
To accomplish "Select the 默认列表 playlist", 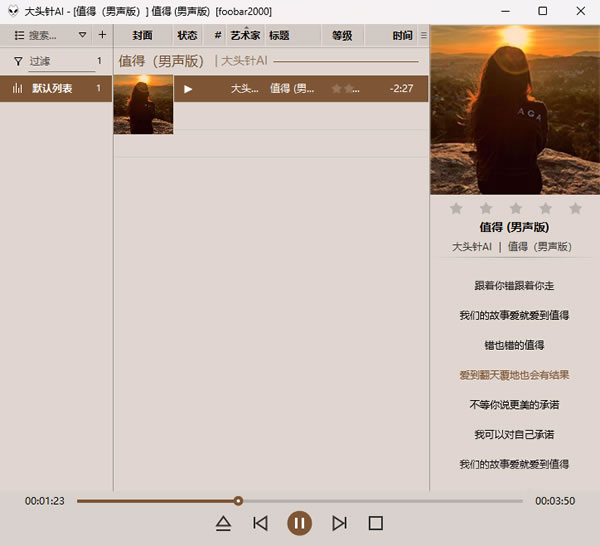I will 52,89.
